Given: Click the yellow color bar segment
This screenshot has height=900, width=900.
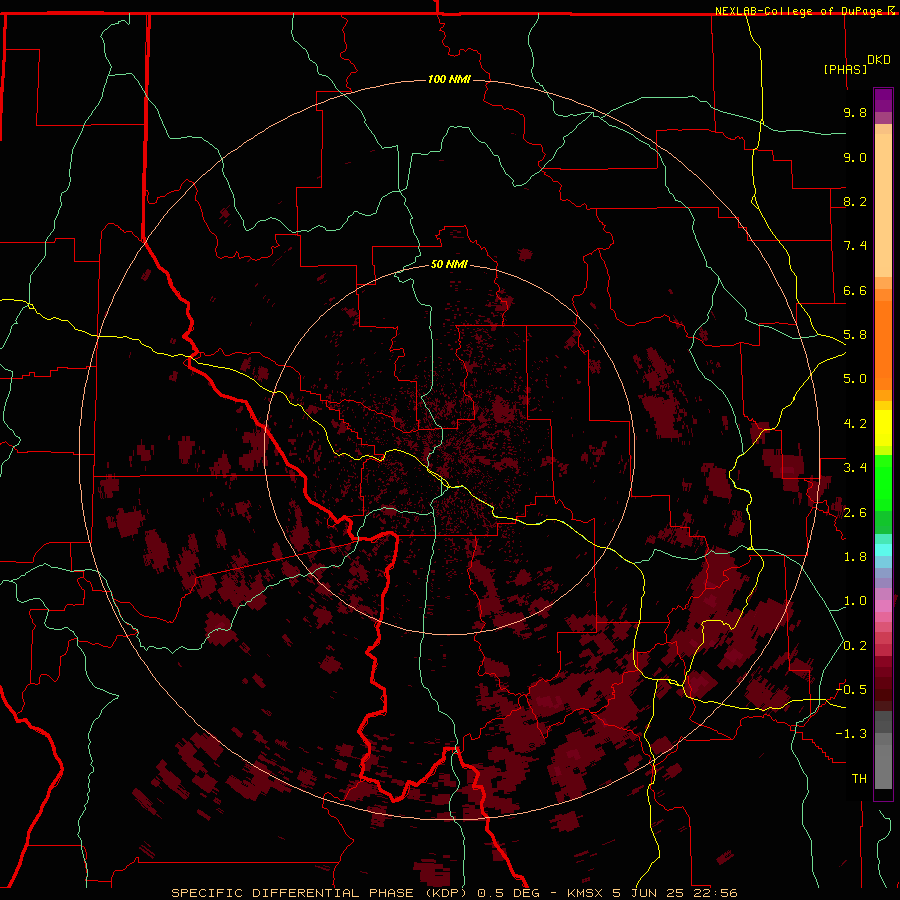Looking at the screenshot, I should [x=883, y=428].
